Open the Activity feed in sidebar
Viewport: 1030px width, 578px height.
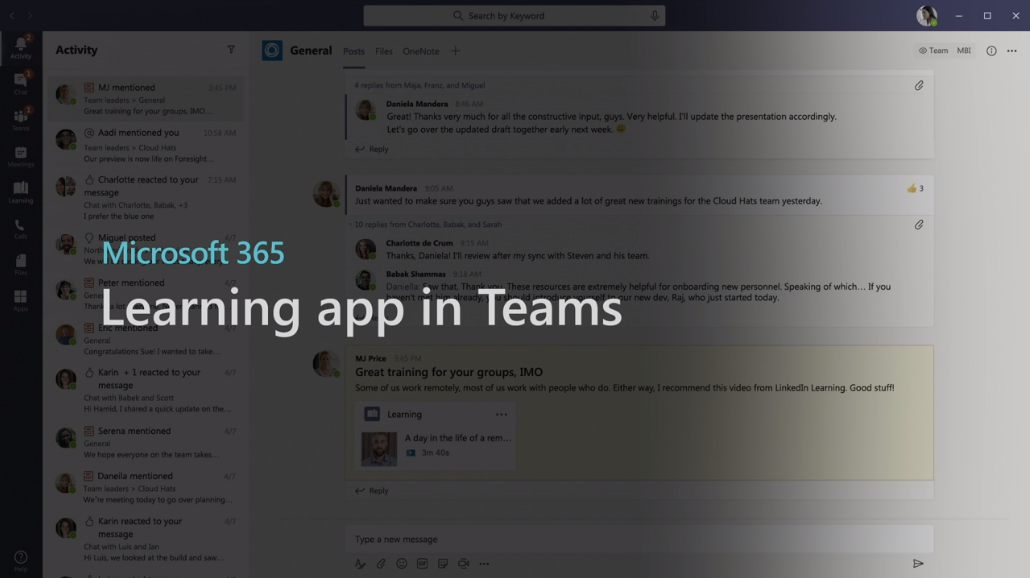point(20,48)
